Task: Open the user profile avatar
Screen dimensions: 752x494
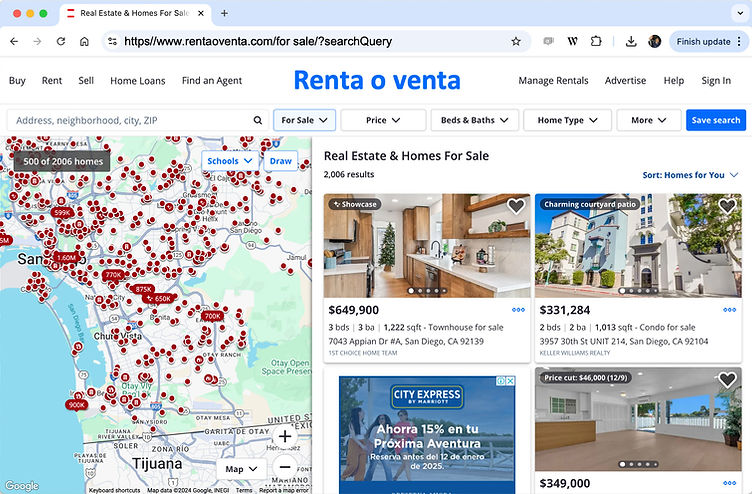Action: 655,42
